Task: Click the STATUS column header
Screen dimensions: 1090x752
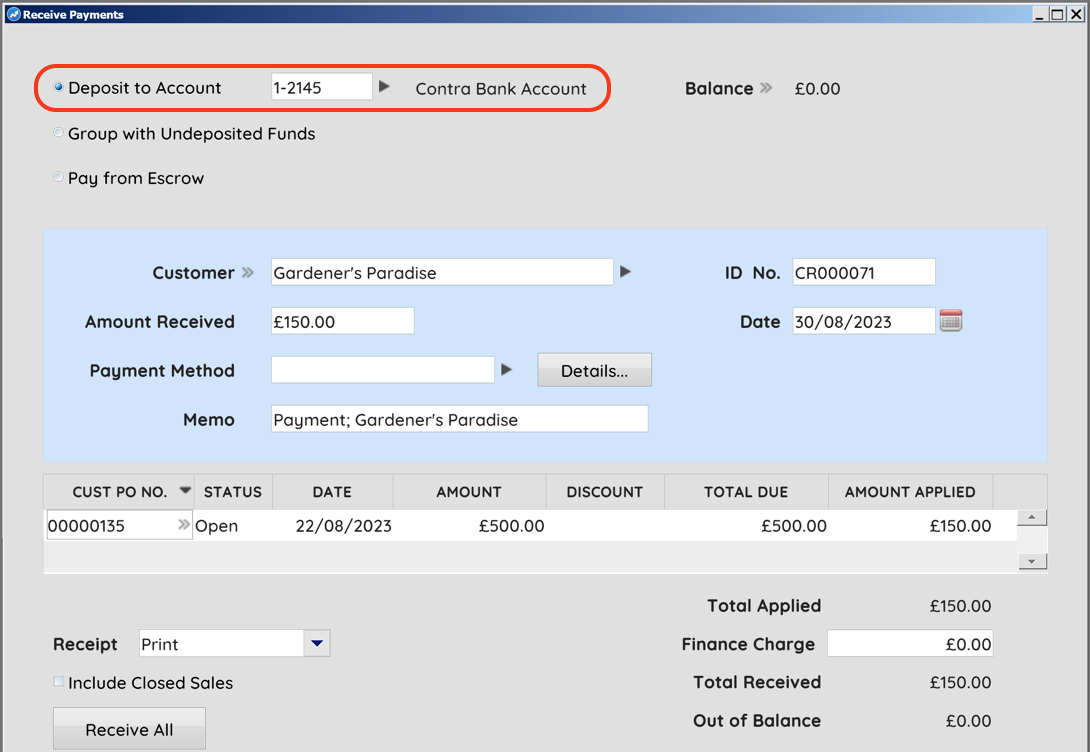Action: coord(233,492)
